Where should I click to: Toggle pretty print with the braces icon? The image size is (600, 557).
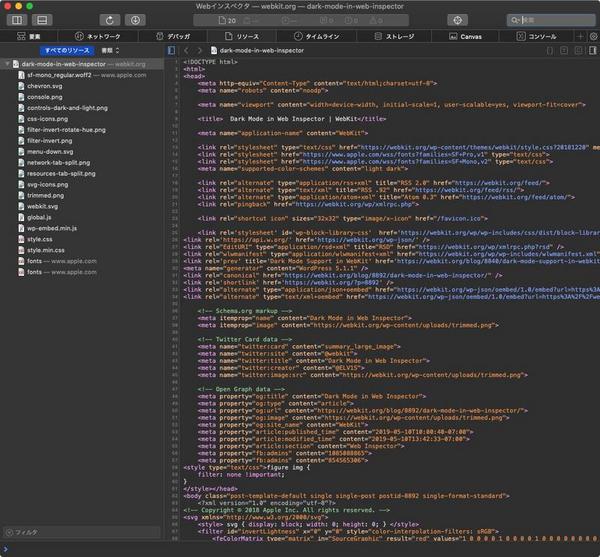550,50
